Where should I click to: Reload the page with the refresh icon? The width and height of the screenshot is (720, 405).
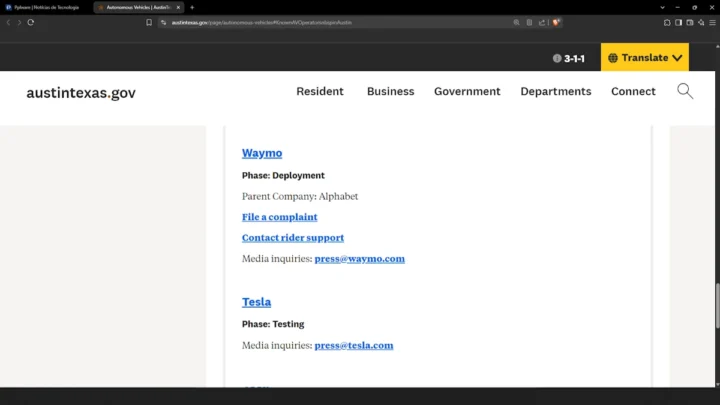pos(31,22)
